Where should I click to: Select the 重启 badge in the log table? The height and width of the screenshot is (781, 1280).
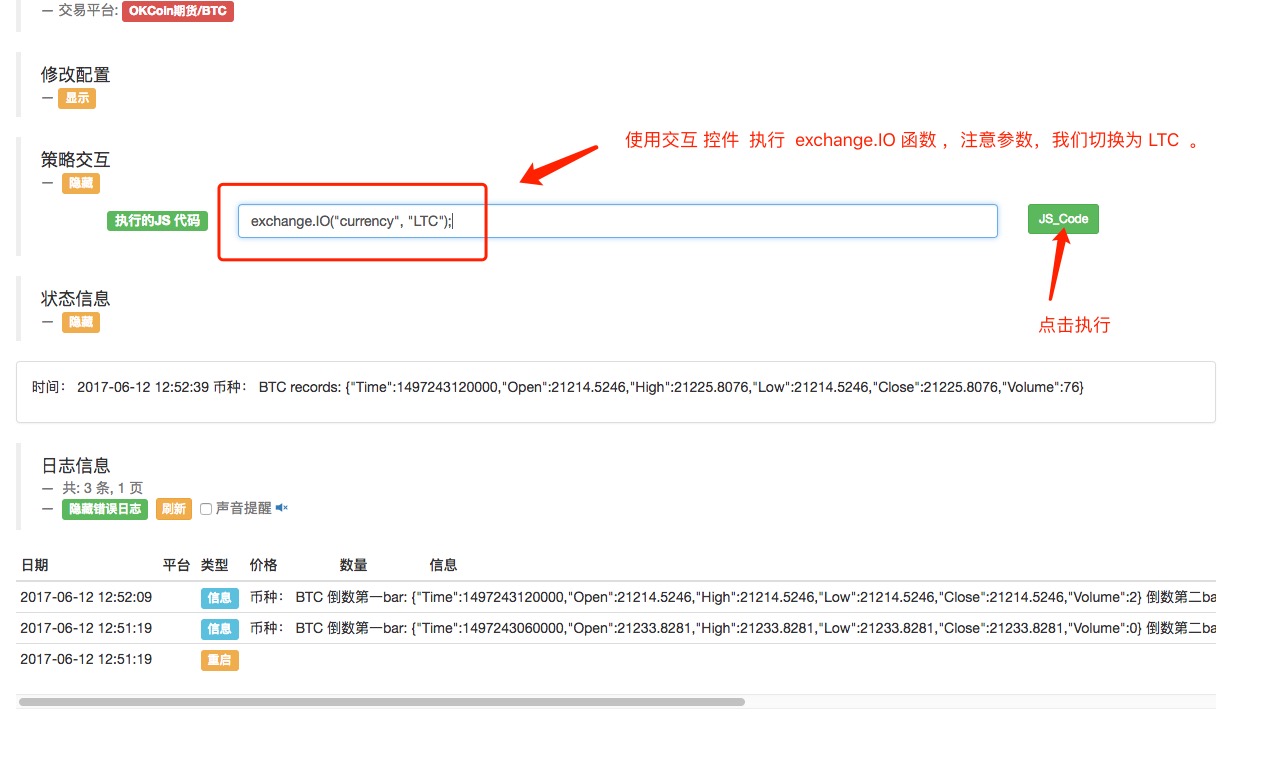pos(220,660)
